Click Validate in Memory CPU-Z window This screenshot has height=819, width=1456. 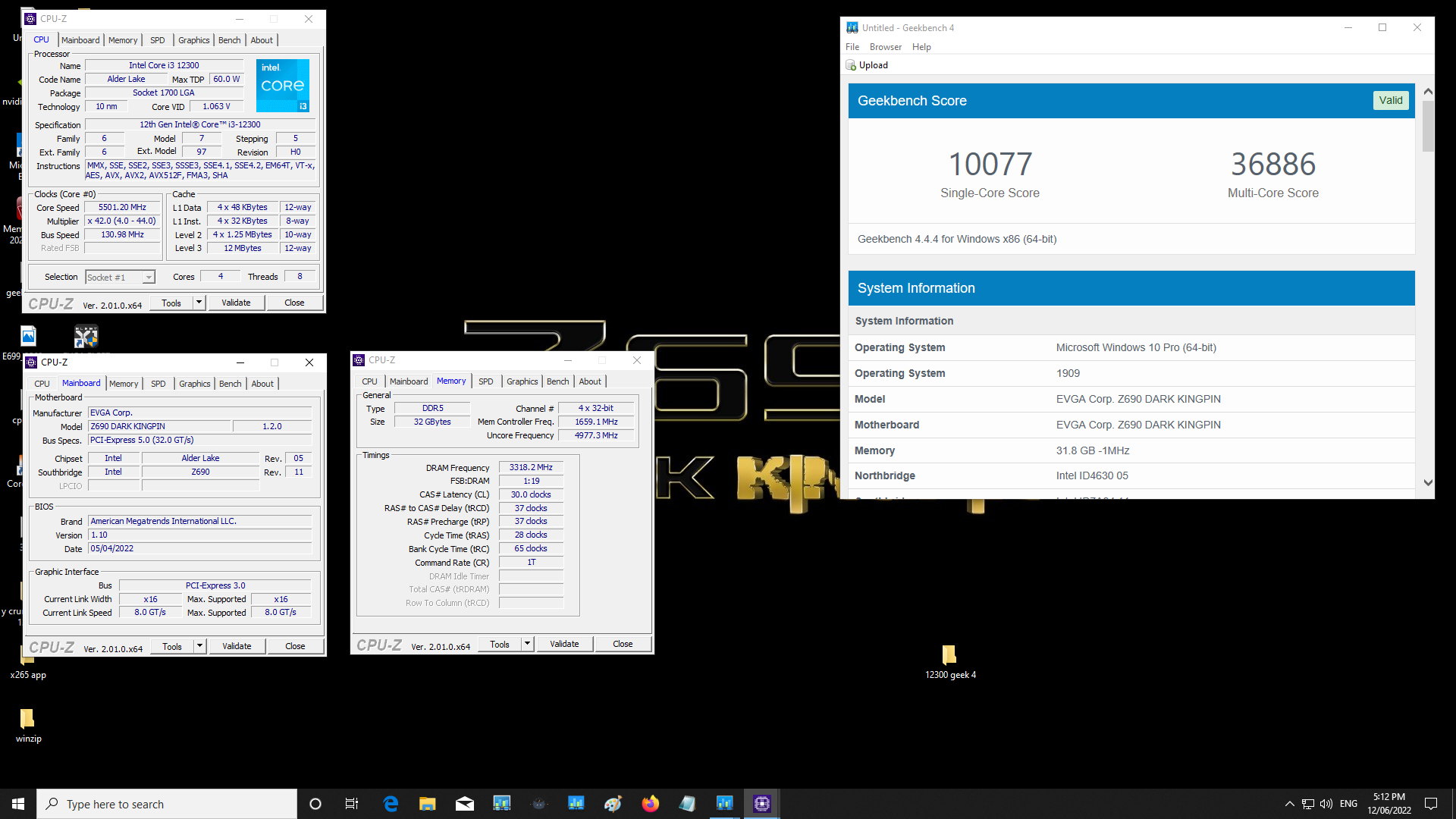[564, 644]
